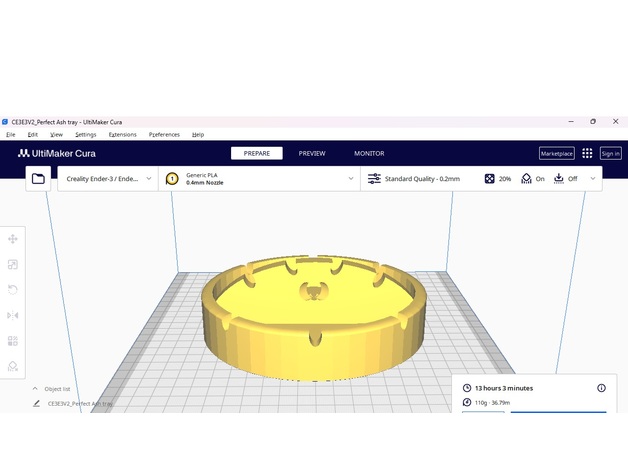Expand print settings panel chevron
The image size is (628, 472).
pyautogui.click(x=593, y=179)
